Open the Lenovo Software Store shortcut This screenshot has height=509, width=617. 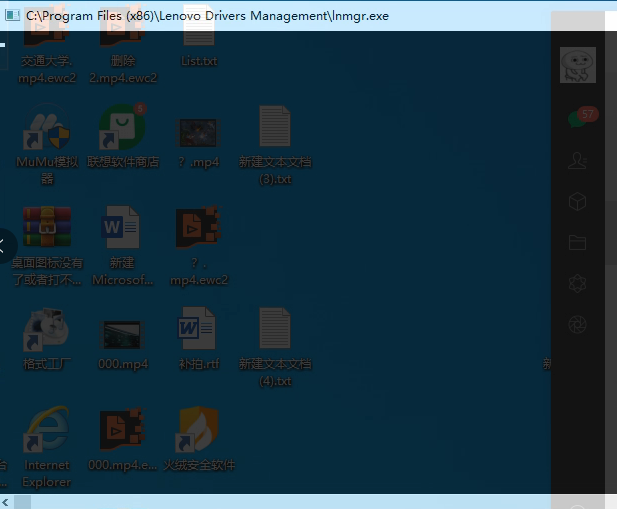tap(123, 133)
